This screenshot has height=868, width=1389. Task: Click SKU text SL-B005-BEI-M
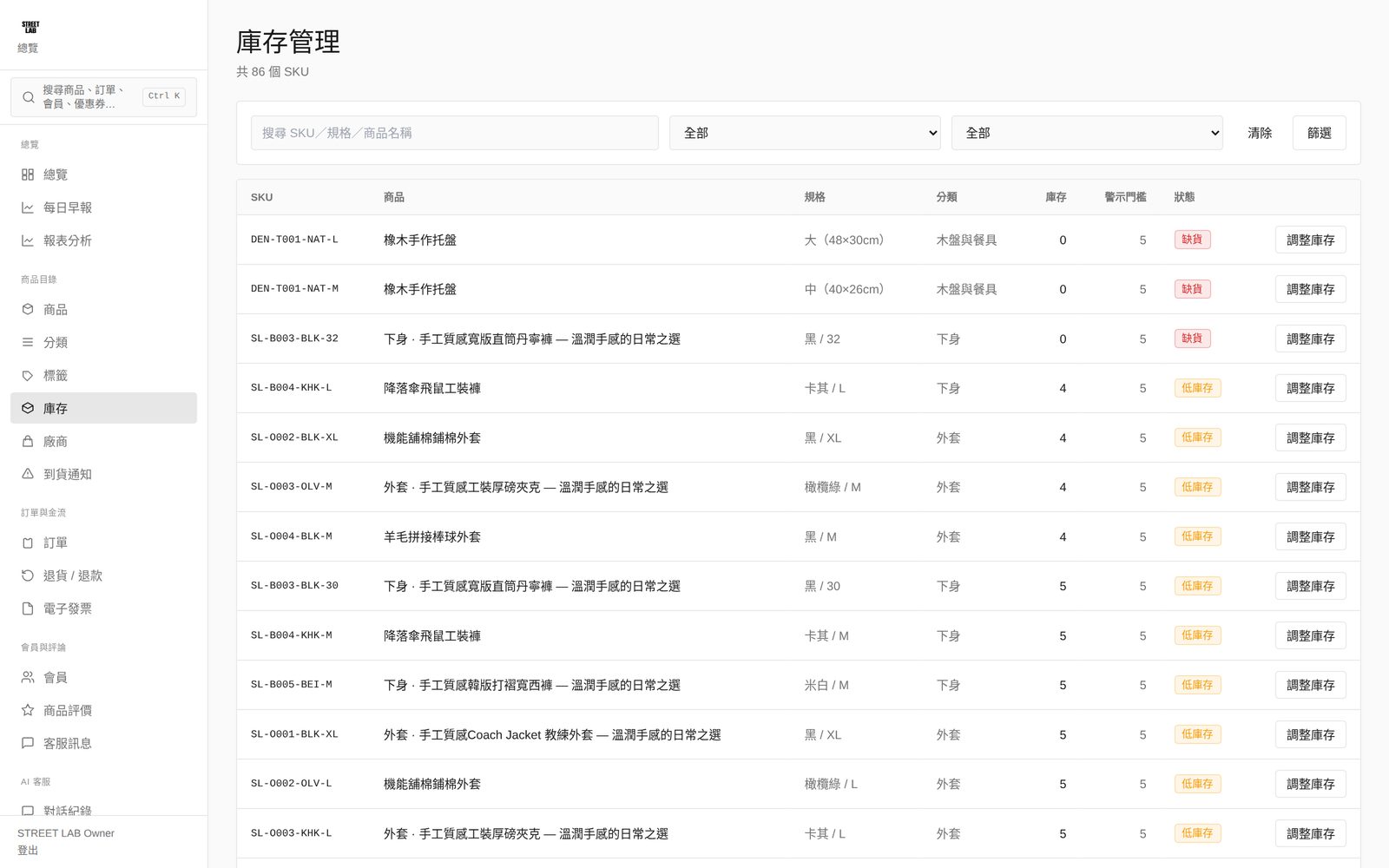pyautogui.click(x=292, y=685)
